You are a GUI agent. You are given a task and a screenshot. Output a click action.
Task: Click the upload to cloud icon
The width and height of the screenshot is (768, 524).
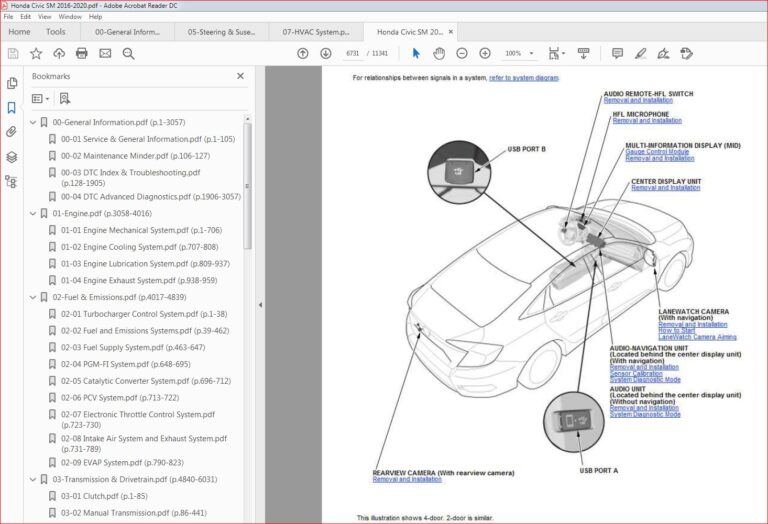[59, 53]
